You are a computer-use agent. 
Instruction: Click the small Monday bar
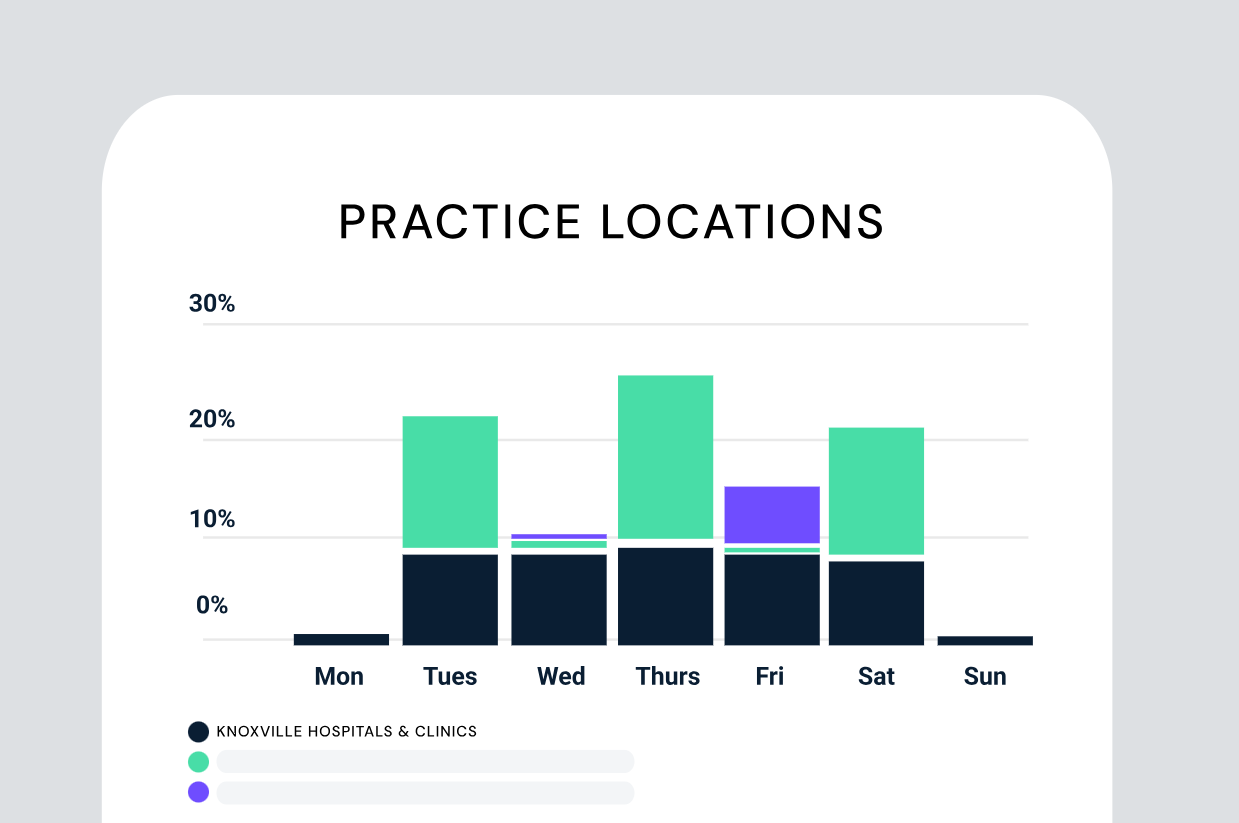point(341,639)
